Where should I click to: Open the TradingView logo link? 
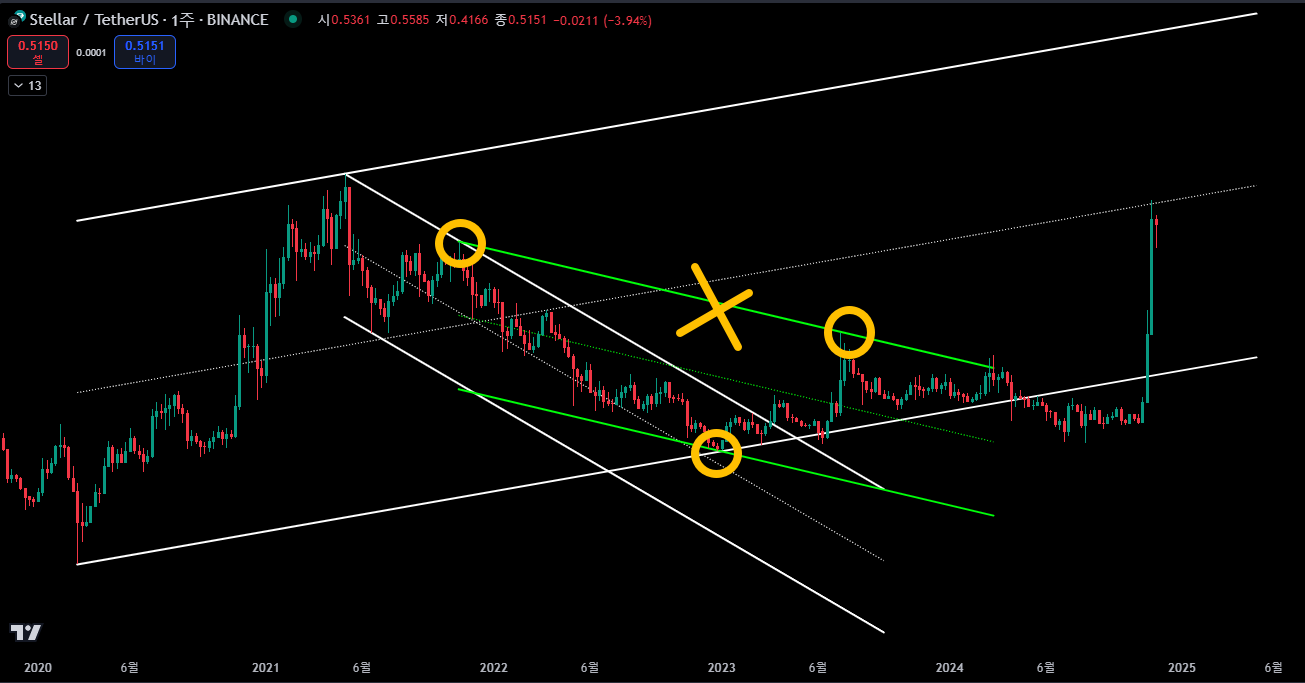point(26,632)
